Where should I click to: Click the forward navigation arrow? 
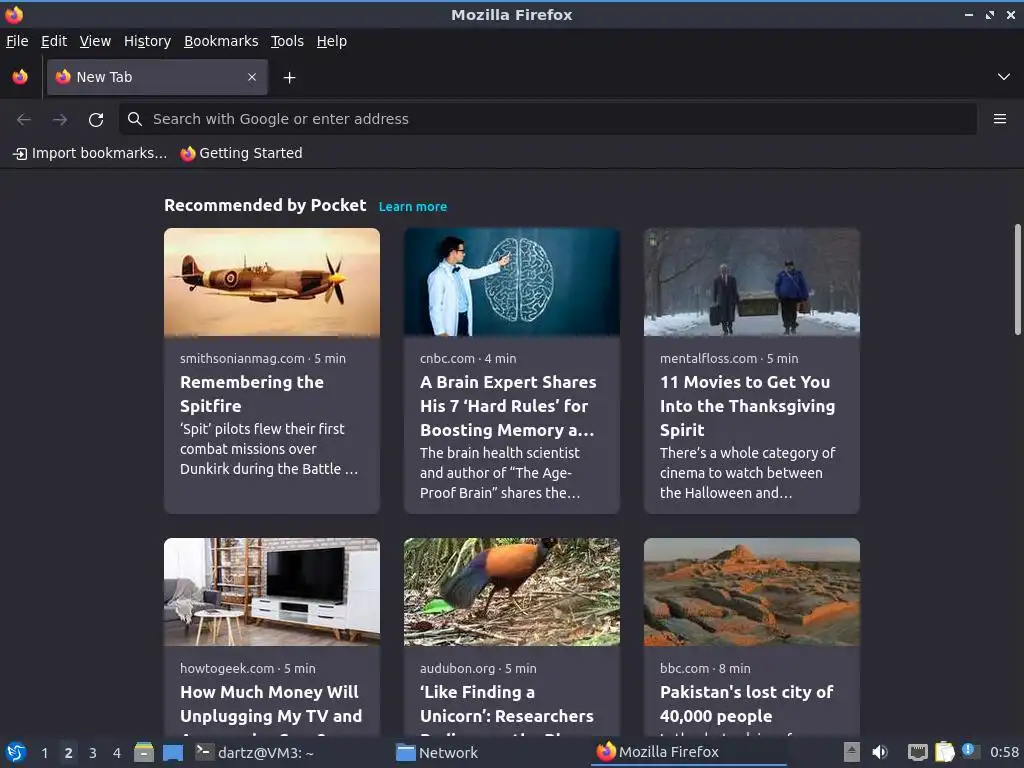(60, 119)
